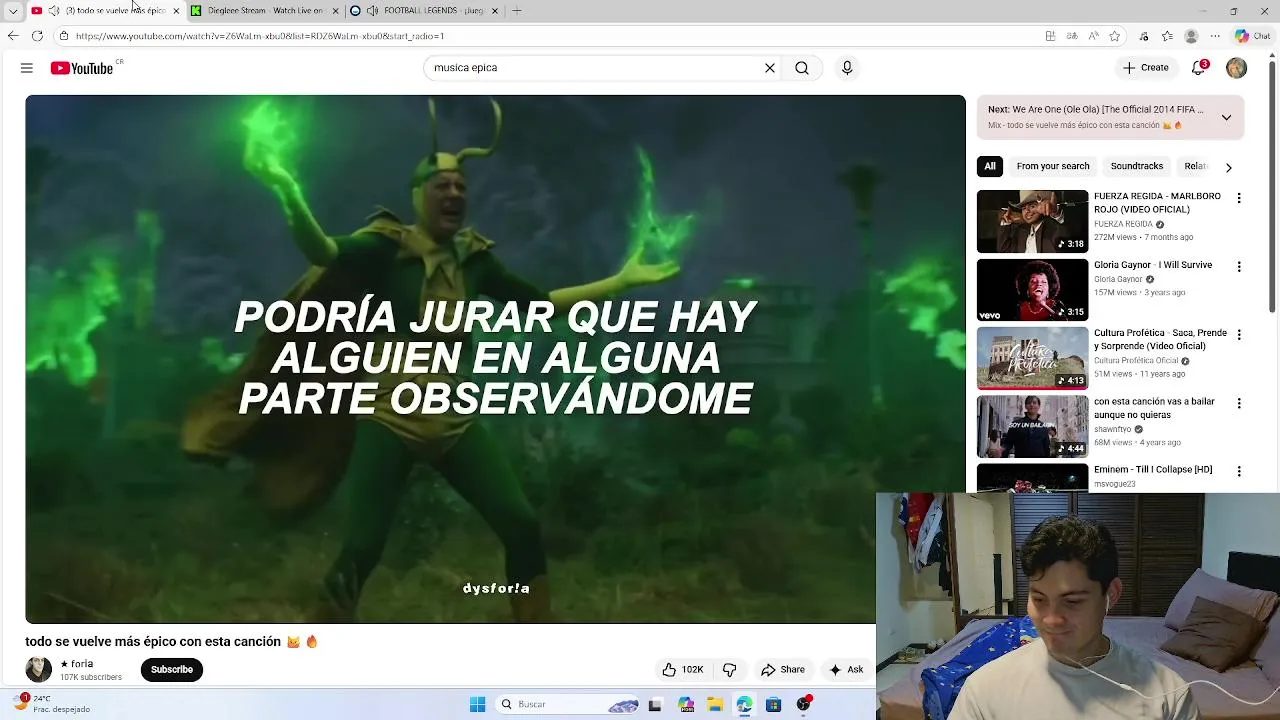Switch to the Dieglece Stream browser tab
This screenshot has height=720, width=1280.
(265, 10)
